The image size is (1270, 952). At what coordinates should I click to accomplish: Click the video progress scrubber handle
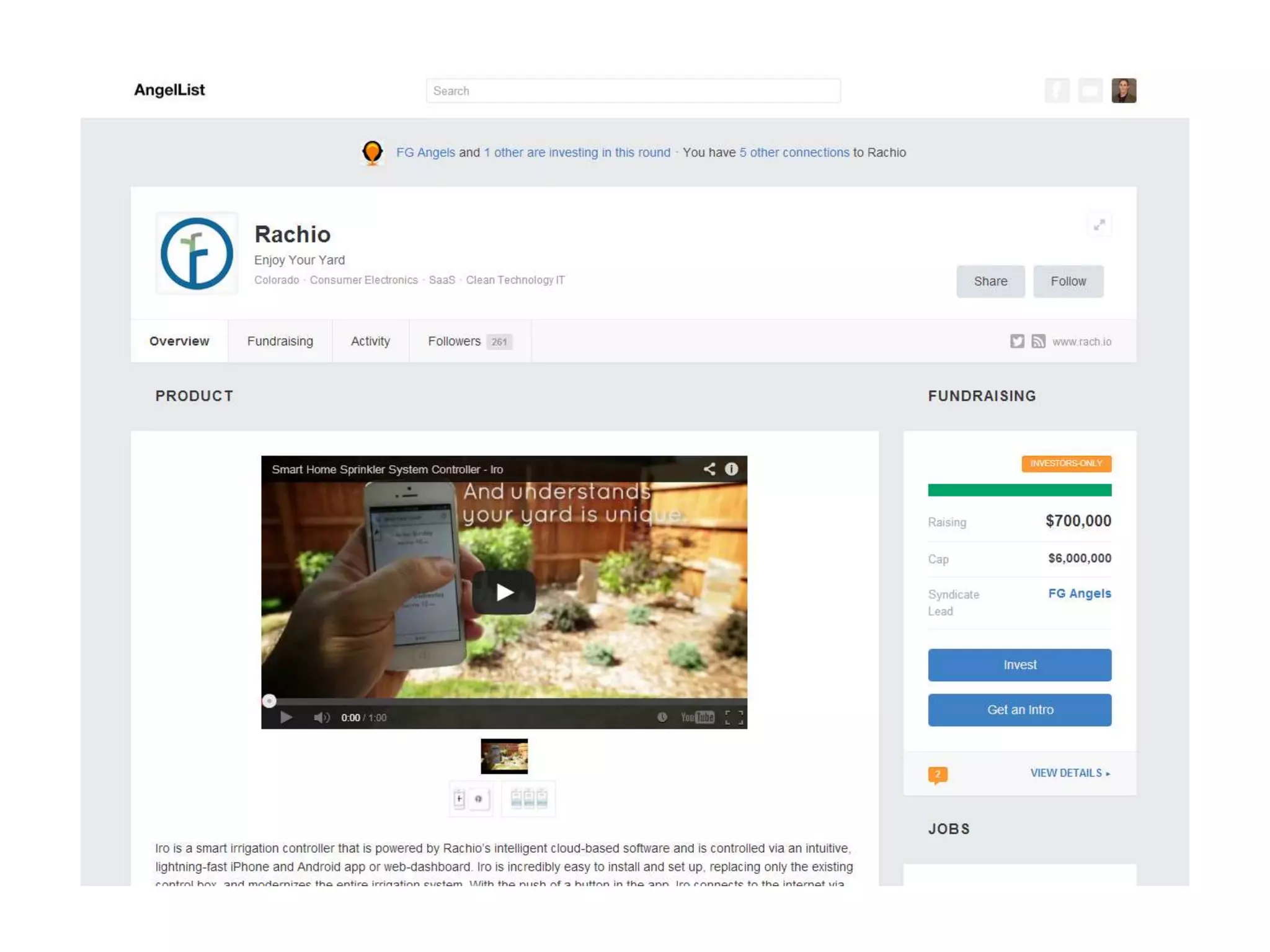point(269,701)
